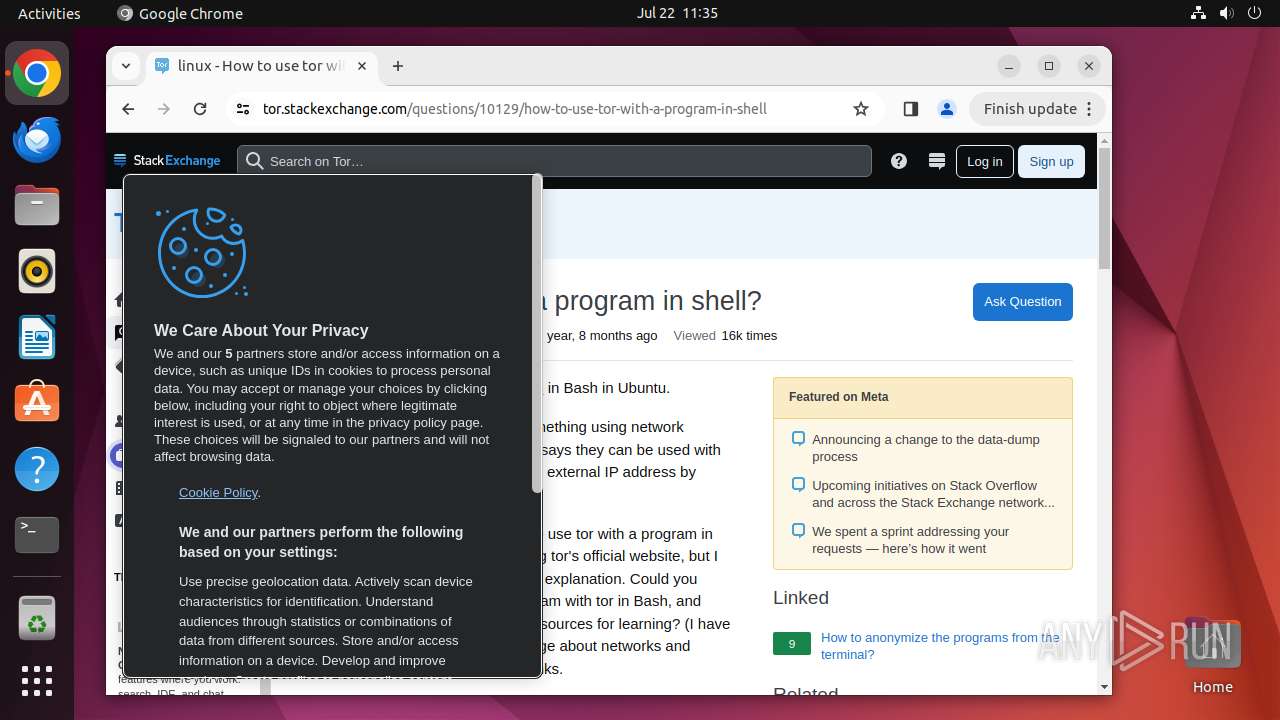Viewport: 1280px width, 720px height.
Task: Open the Google Chrome app menu in top bar
Action: point(180,13)
